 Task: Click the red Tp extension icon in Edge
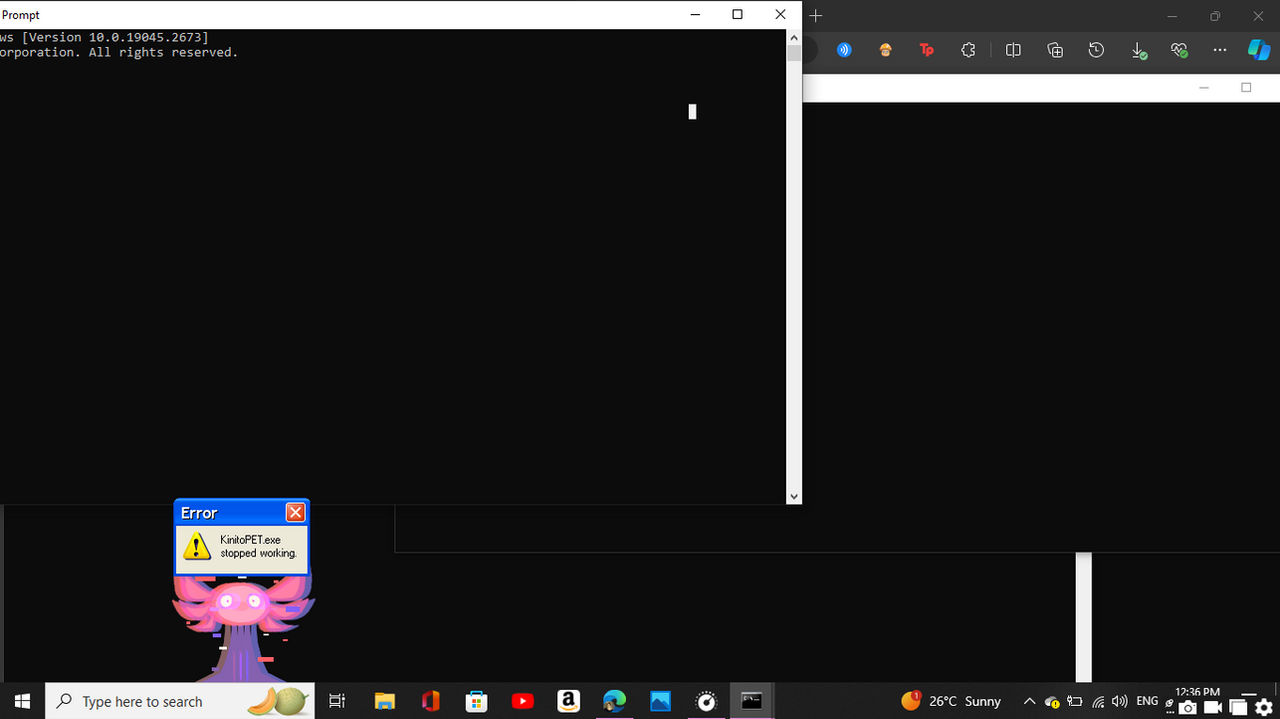pyautogui.click(x=926, y=50)
